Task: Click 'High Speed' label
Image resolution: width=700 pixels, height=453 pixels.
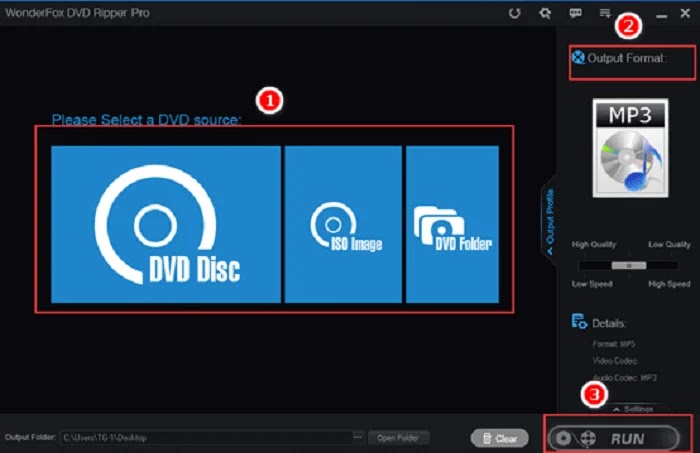Action: [x=669, y=284]
